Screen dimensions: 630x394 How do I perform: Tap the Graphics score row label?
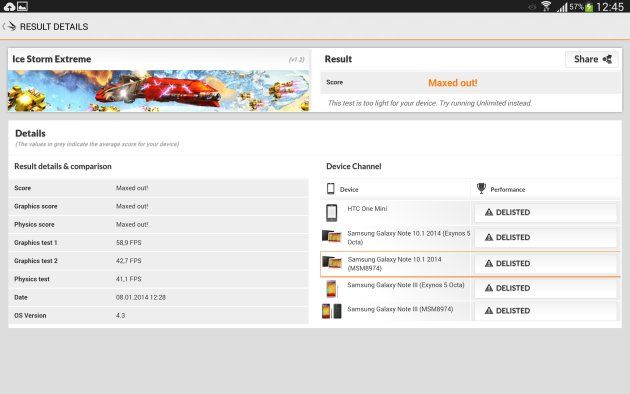(36, 206)
